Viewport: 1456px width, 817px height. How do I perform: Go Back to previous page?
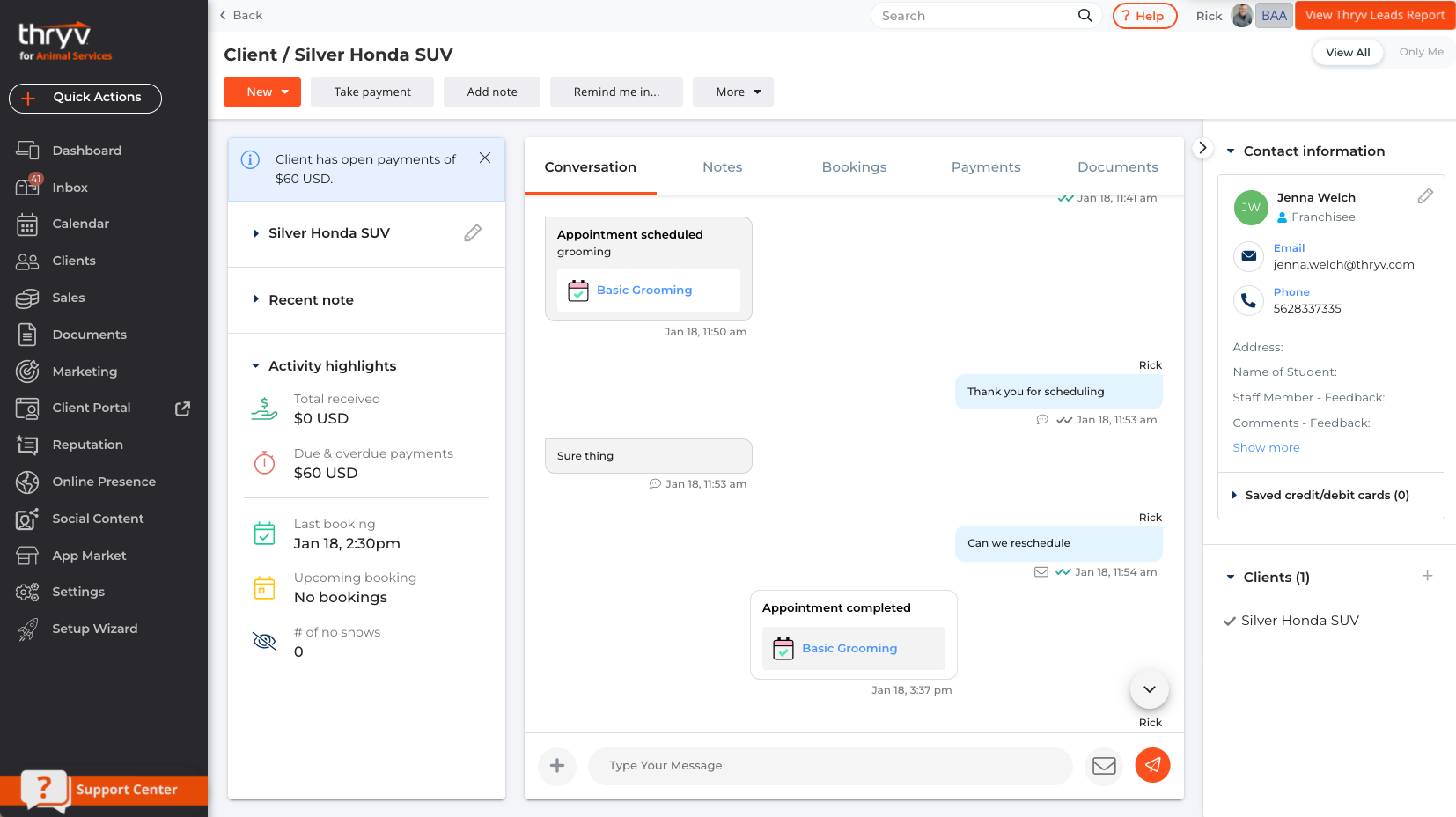point(241,15)
